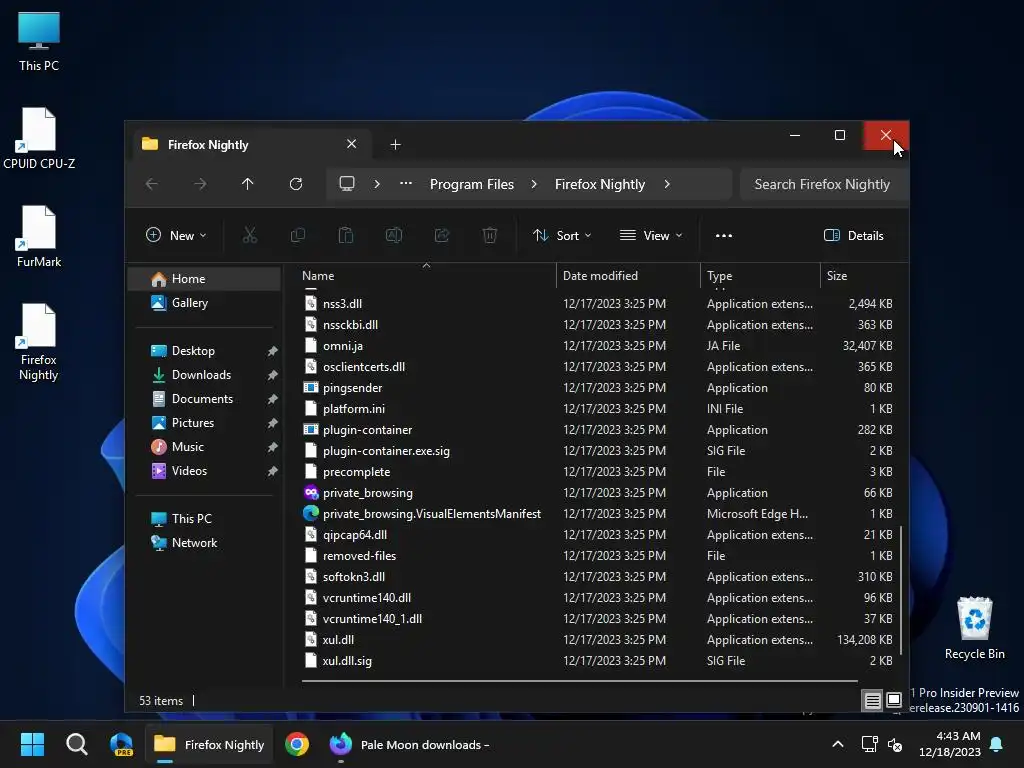This screenshot has width=1024, height=768.
Task: Select Home in navigation pane
Action: [204, 279]
